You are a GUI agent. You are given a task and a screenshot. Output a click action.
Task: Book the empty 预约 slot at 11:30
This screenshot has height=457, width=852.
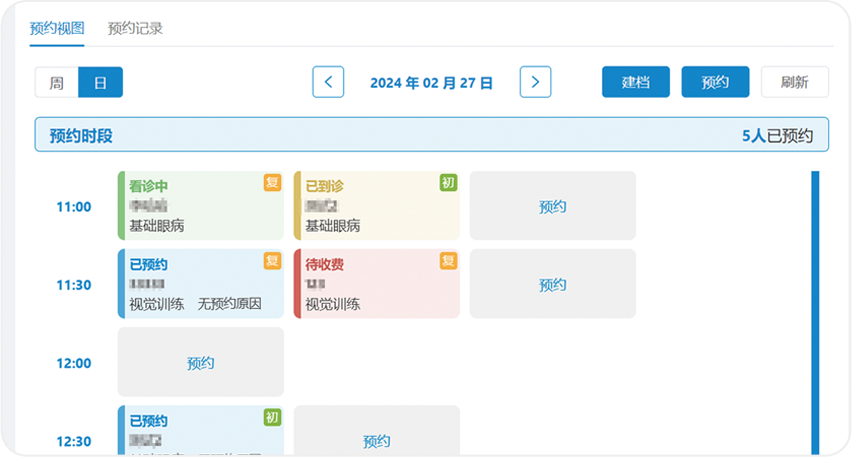pos(552,284)
